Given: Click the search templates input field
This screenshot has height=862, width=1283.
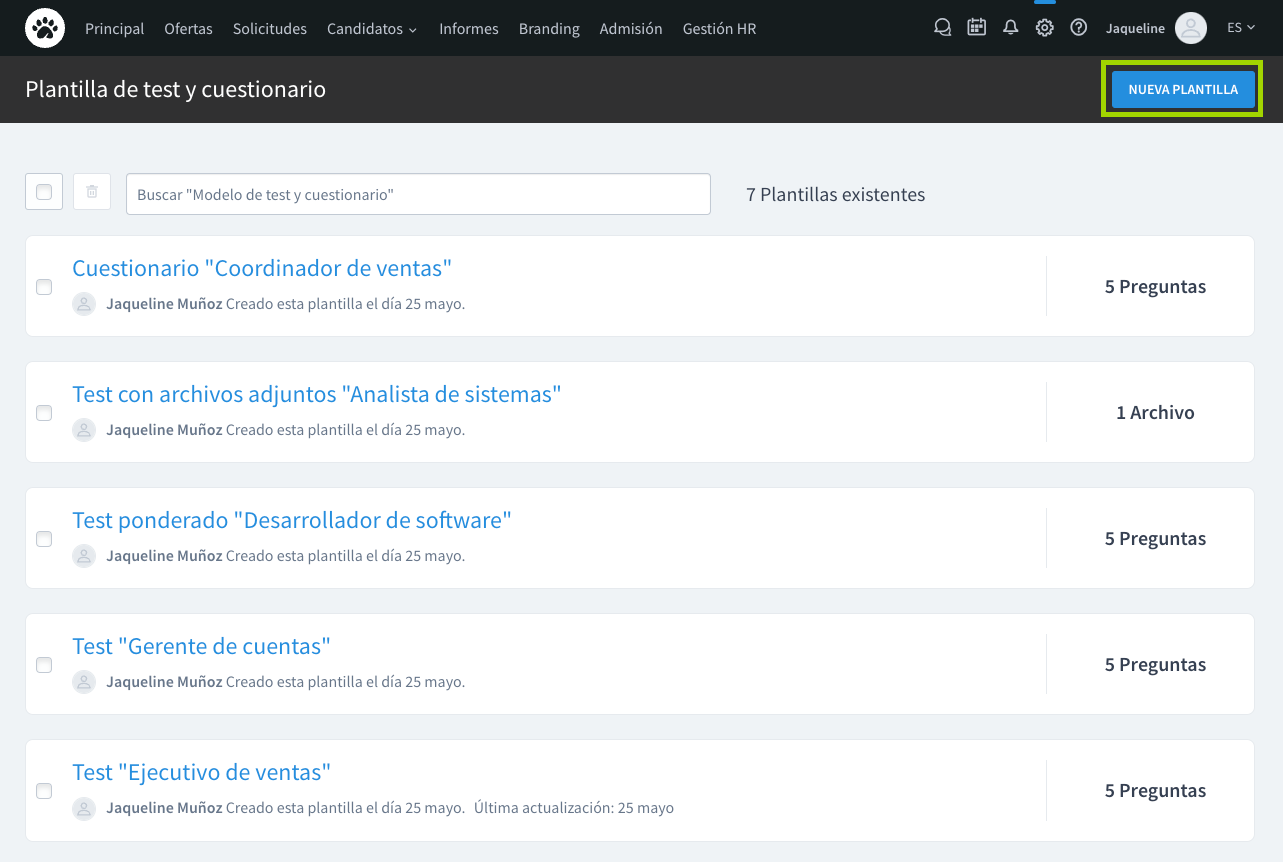Looking at the screenshot, I should (418, 194).
